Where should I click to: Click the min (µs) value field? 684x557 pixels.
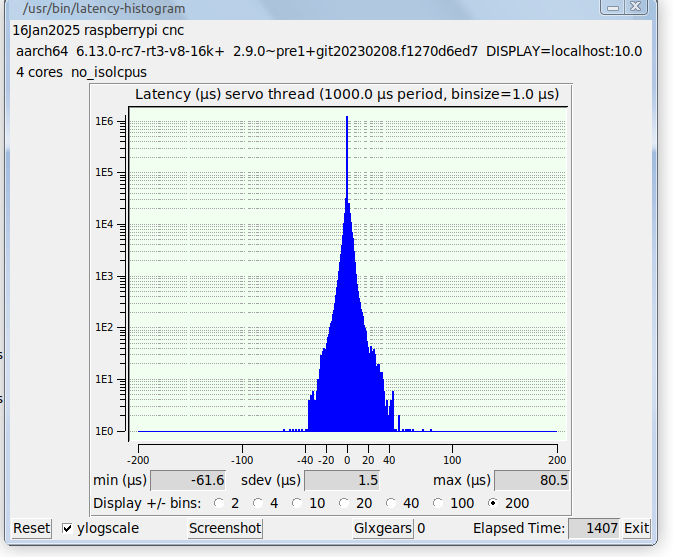[x=188, y=480]
